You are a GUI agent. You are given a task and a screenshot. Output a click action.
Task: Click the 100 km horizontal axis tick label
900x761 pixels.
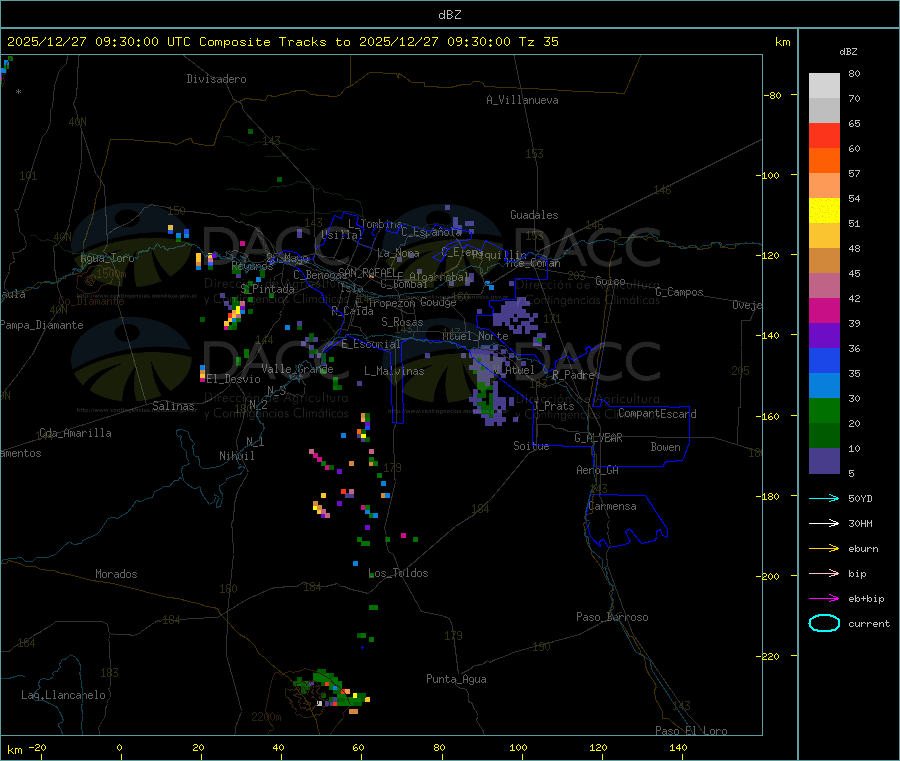click(518, 747)
